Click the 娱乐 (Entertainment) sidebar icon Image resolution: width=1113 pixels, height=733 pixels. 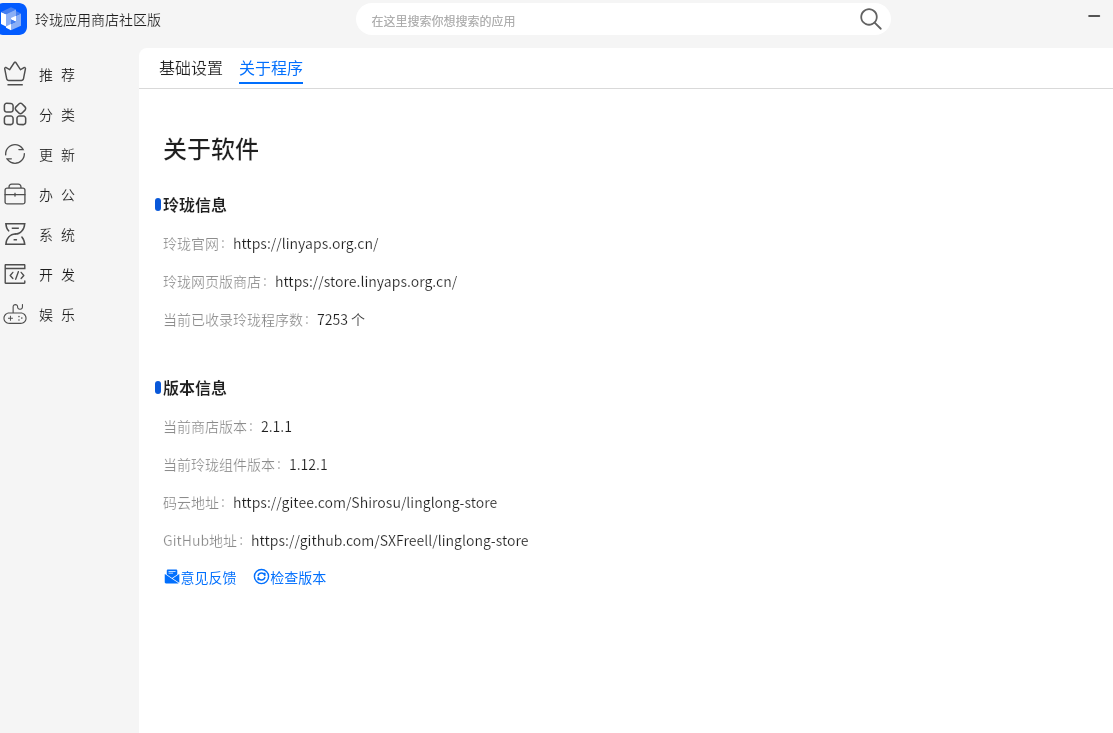15,314
